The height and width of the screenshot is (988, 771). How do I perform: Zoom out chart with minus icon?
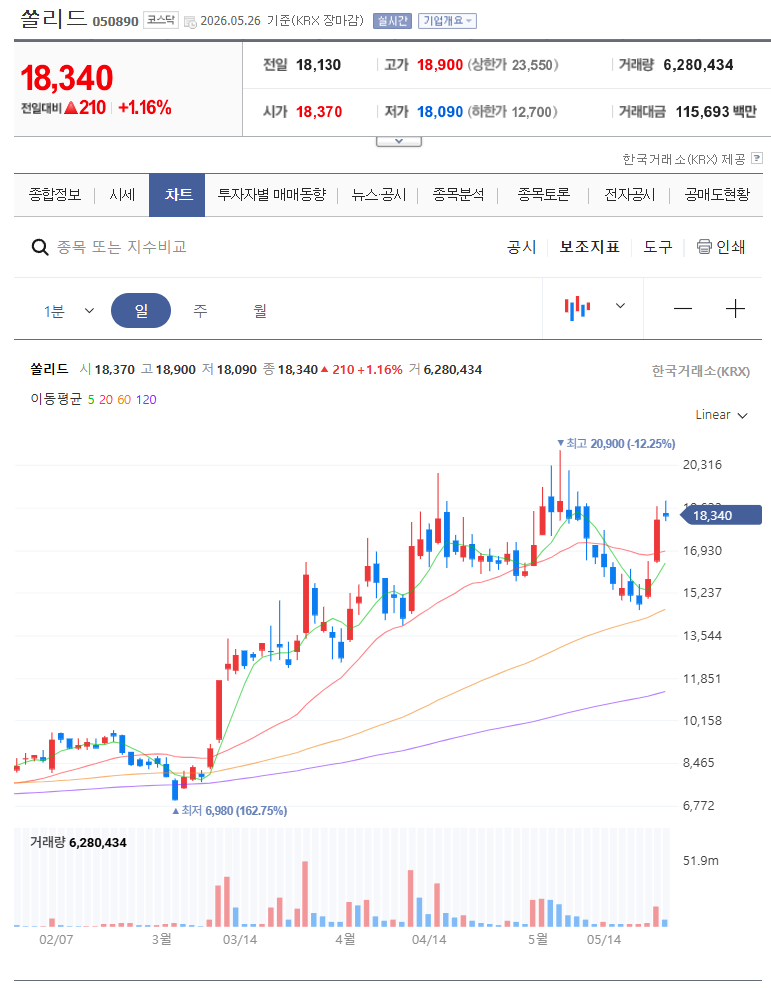683,309
